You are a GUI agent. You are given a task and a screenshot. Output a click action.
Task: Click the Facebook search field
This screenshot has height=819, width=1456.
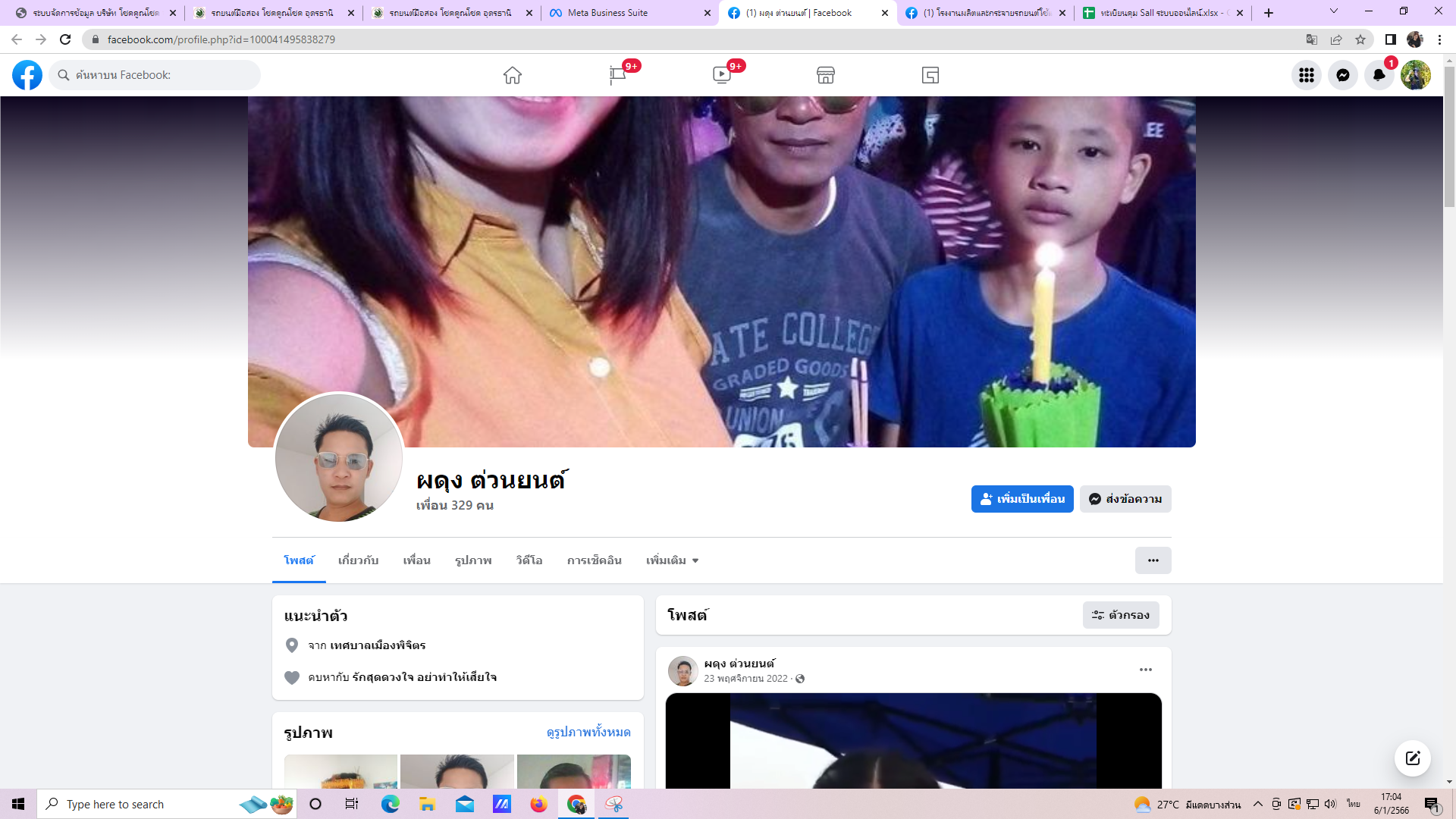[x=163, y=75]
